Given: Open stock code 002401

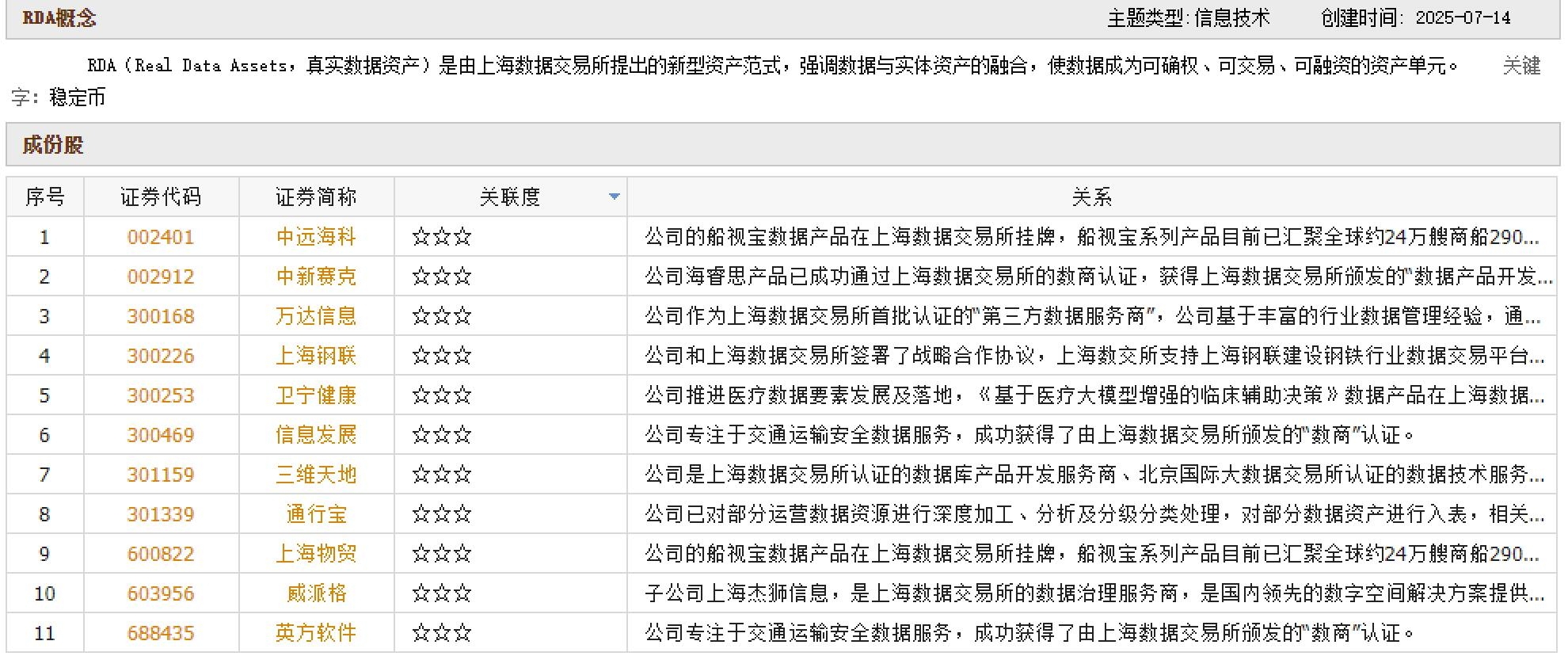Looking at the screenshot, I should (x=161, y=237).
